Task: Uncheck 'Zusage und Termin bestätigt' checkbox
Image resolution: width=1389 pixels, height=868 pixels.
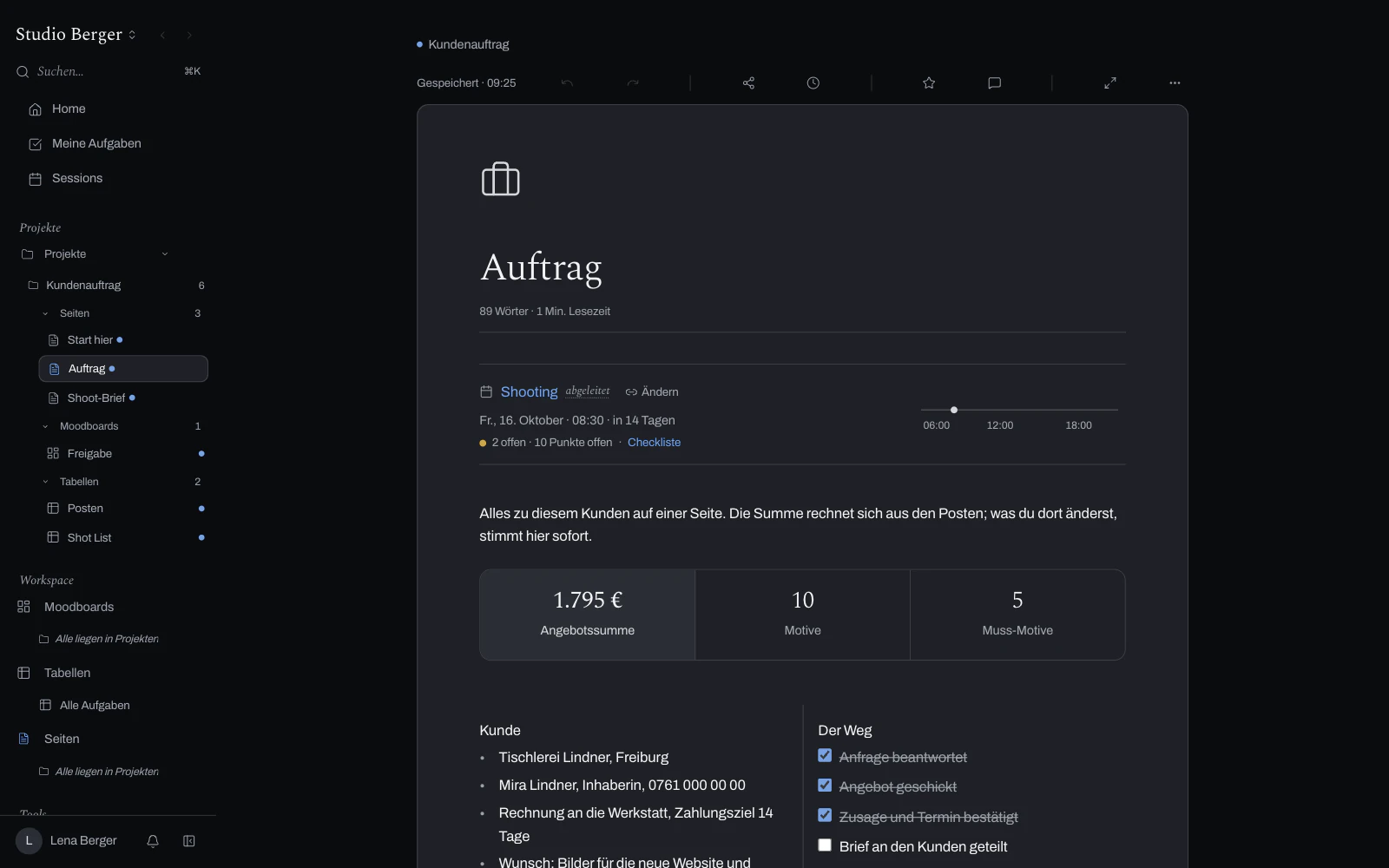Action: 825,816
